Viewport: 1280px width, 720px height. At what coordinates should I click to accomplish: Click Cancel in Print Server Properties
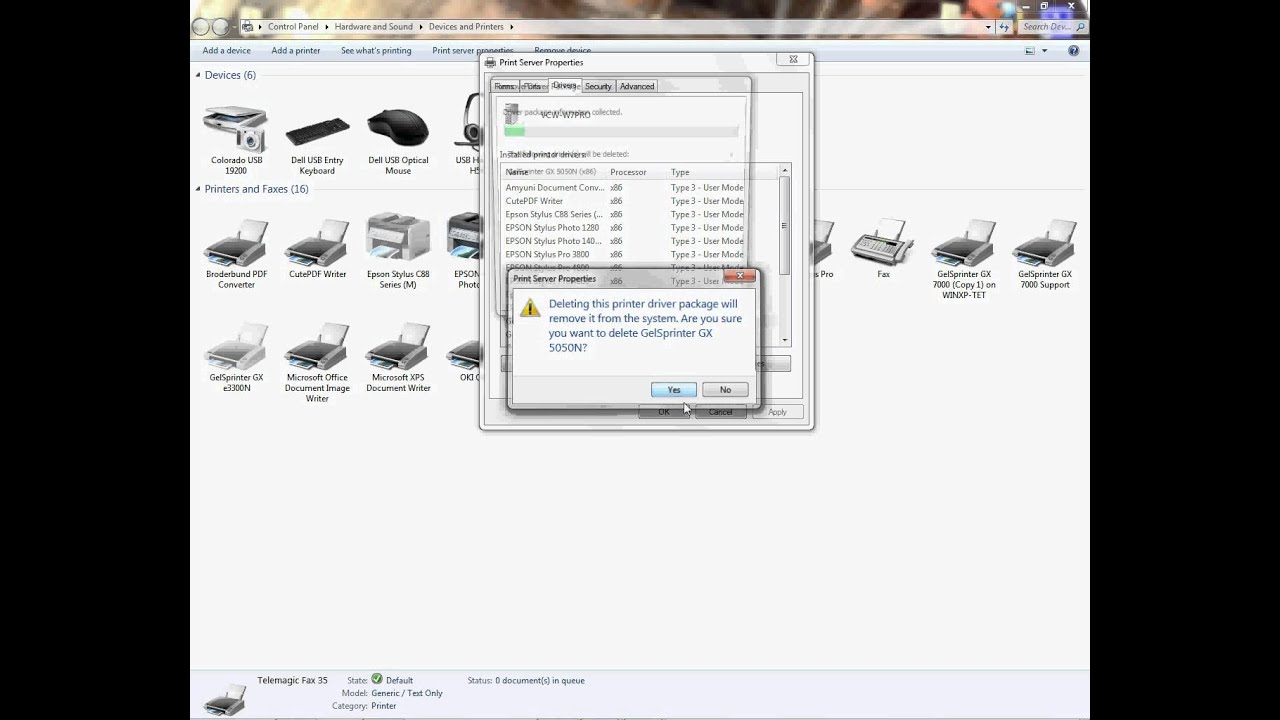click(721, 412)
